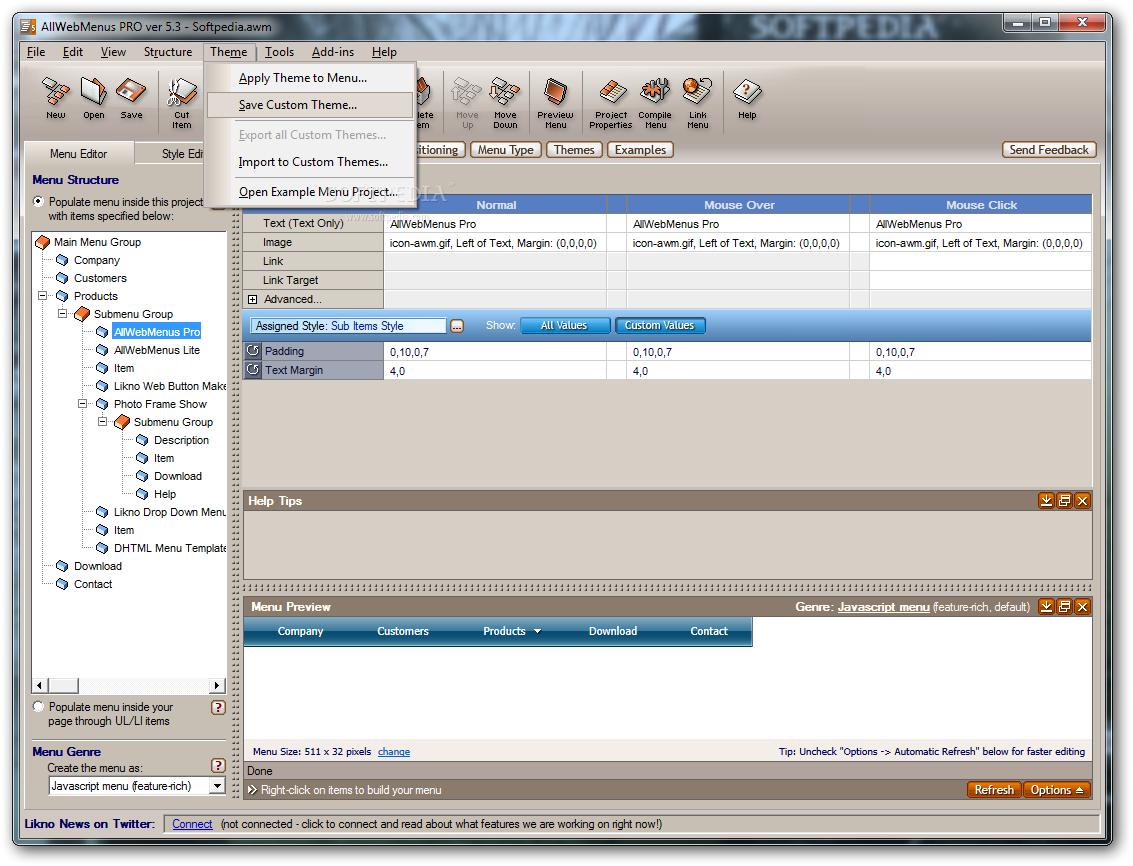Image resolution: width=1133 pixels, height=866 pixels.
Task: Click the reset icon next to Padding
Action: (x=253, y=351)
